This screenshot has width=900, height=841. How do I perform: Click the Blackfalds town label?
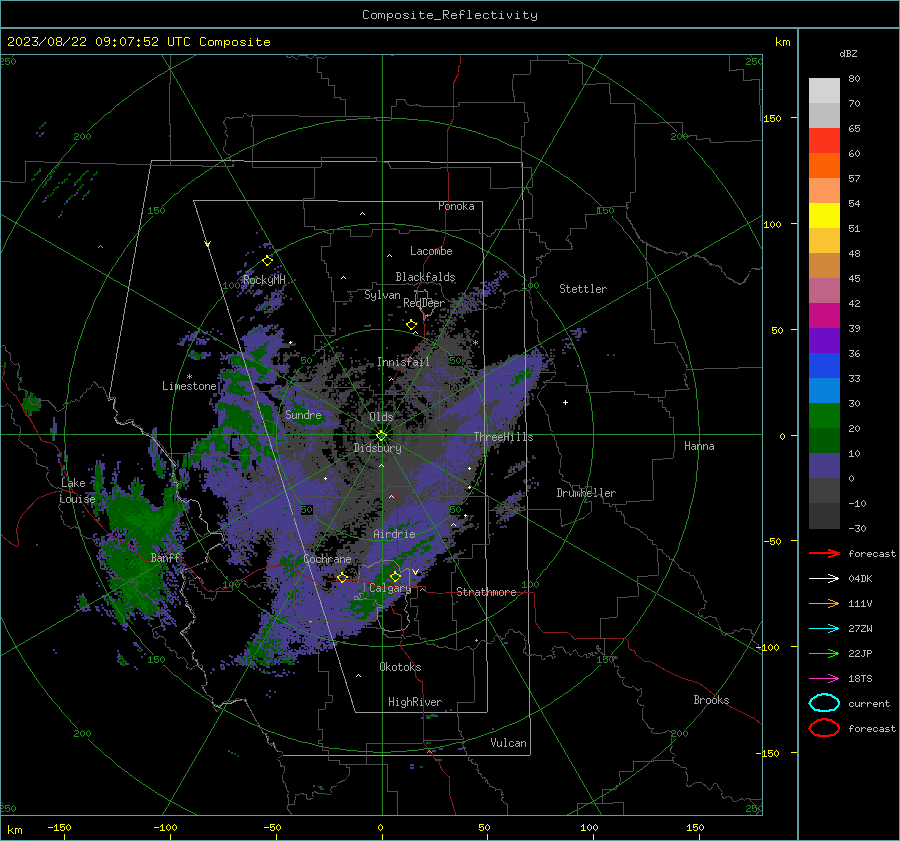coord(425,277)
